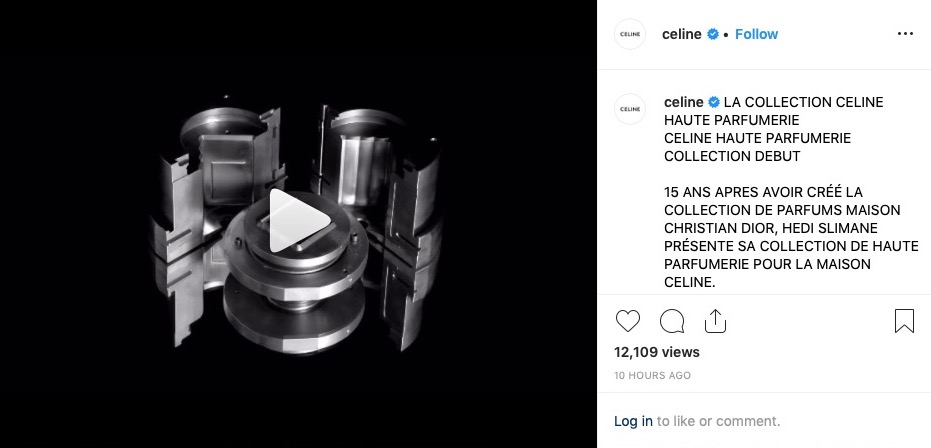Open the Celine profile picture in the post header
This screenshot has height=448, width=931.
tap(630, 34)
